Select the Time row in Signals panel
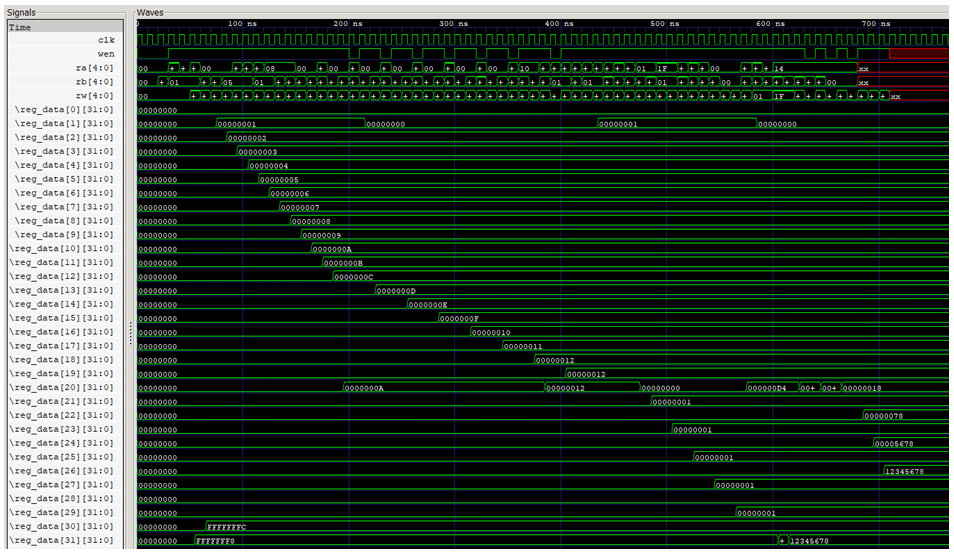 [x=20, y=27]
